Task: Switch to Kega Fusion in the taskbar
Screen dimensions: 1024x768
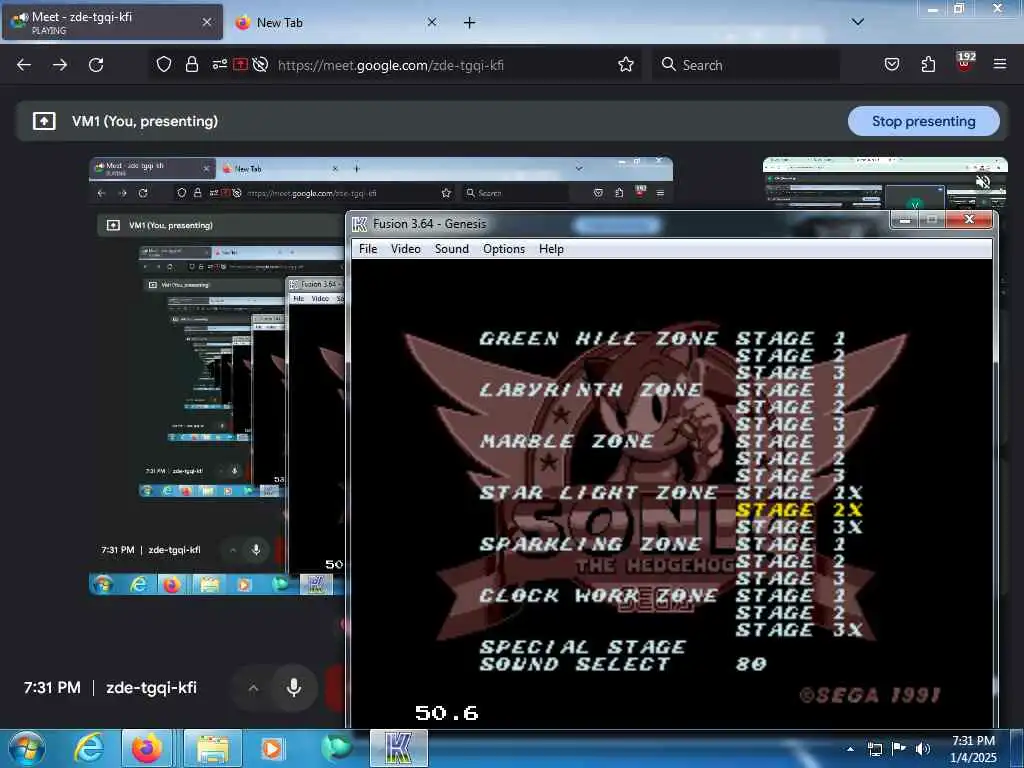Action: pos(398,748)
